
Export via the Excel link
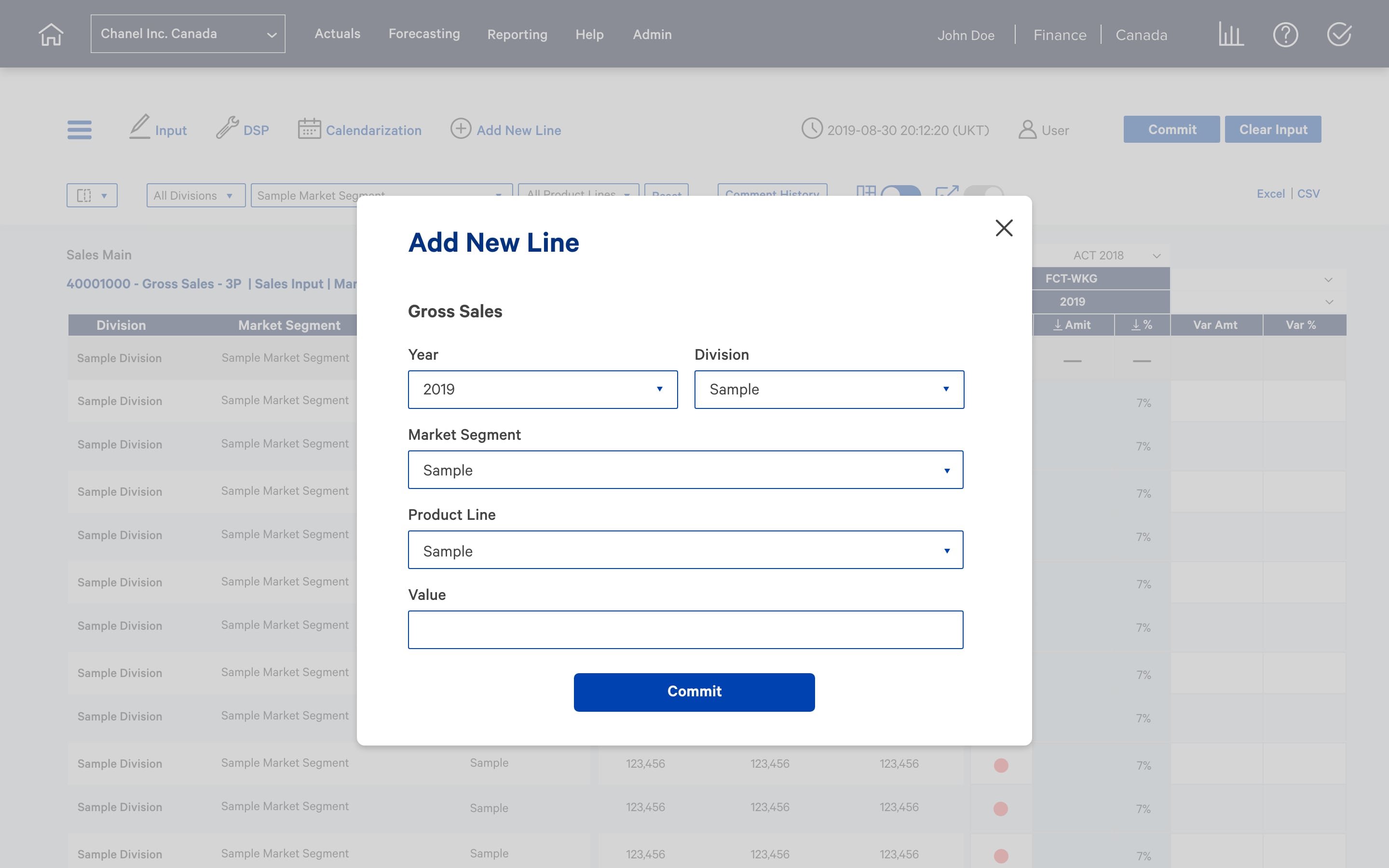[1270, 194]
